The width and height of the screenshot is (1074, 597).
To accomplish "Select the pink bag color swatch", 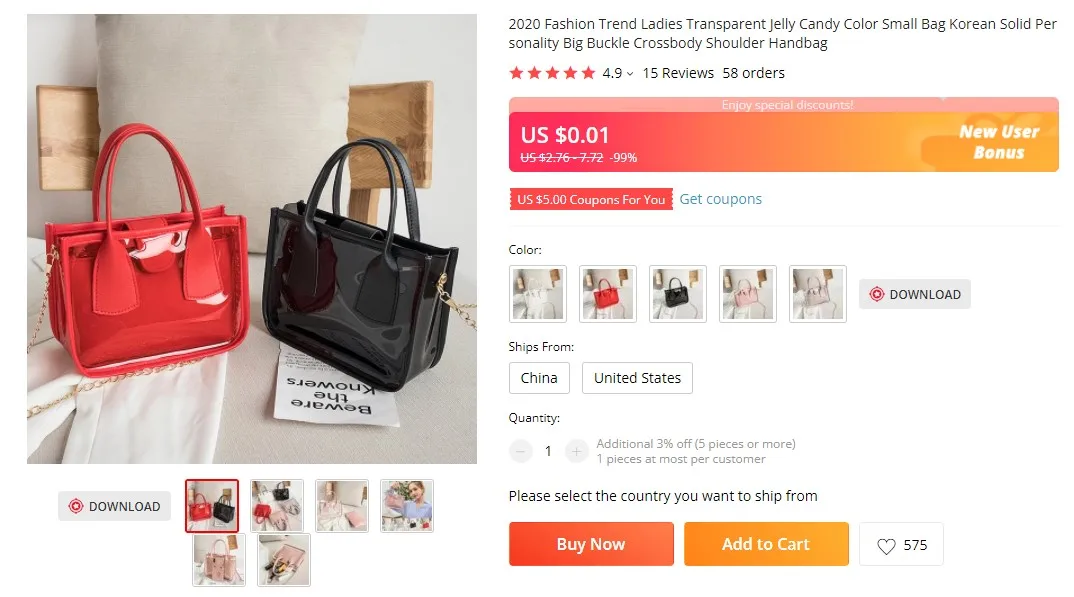I will [x=747, y=294].
